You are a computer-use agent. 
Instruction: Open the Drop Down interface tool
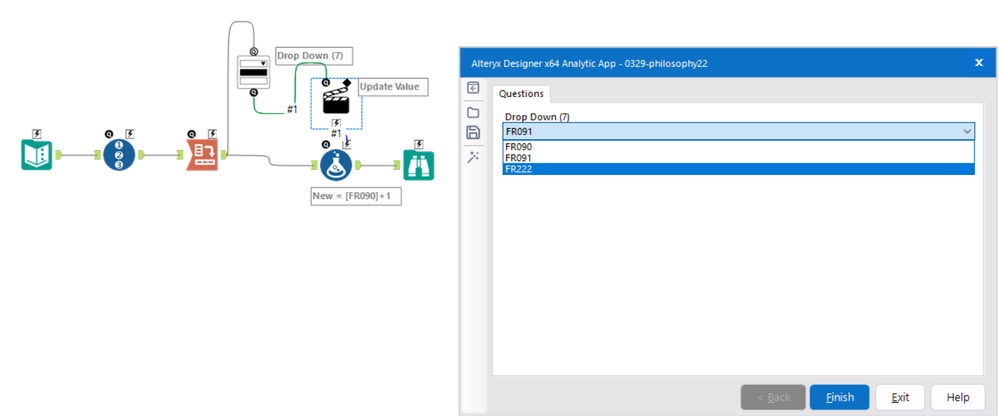(x=254, y=71)
